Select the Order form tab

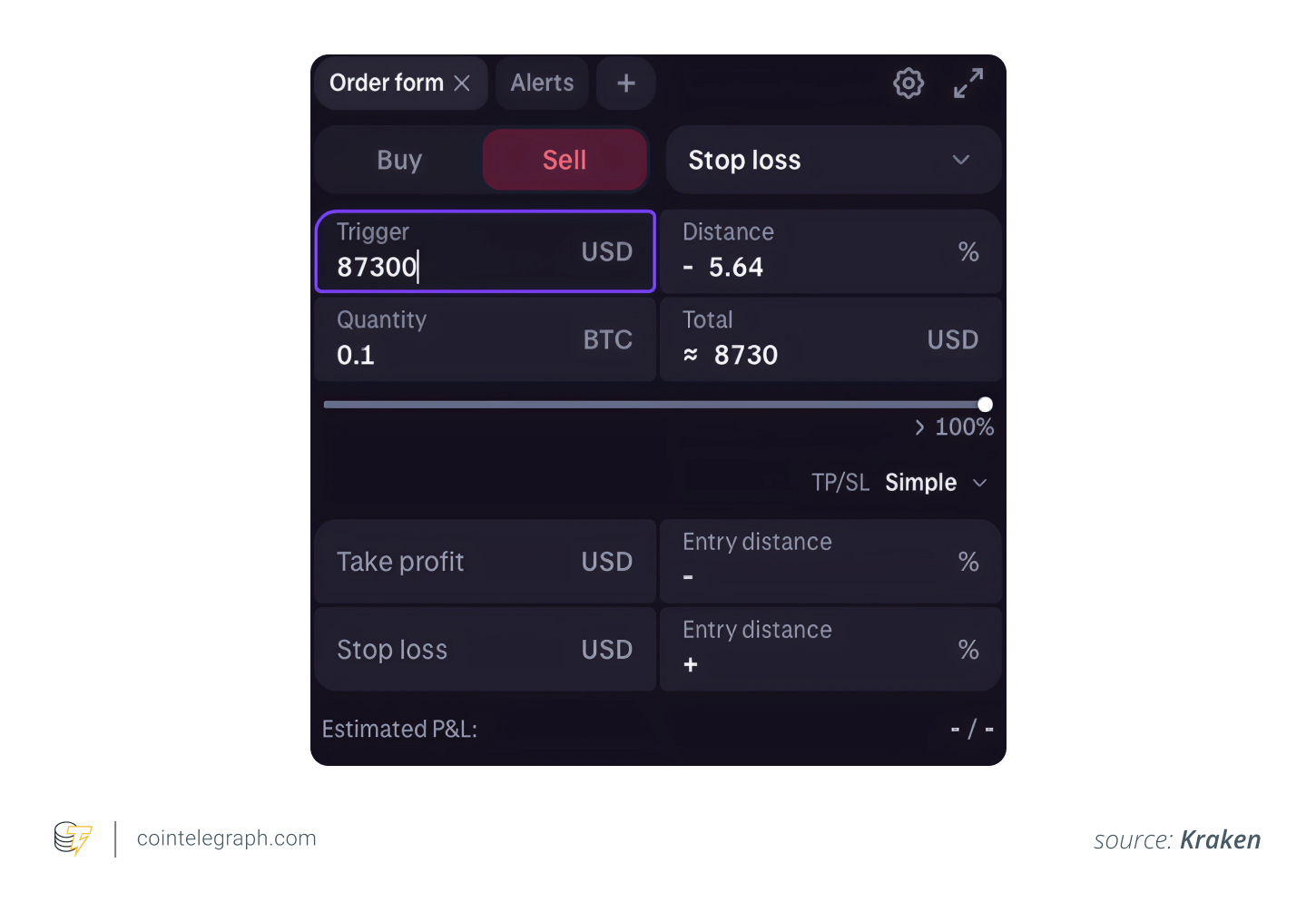point(387,83)
